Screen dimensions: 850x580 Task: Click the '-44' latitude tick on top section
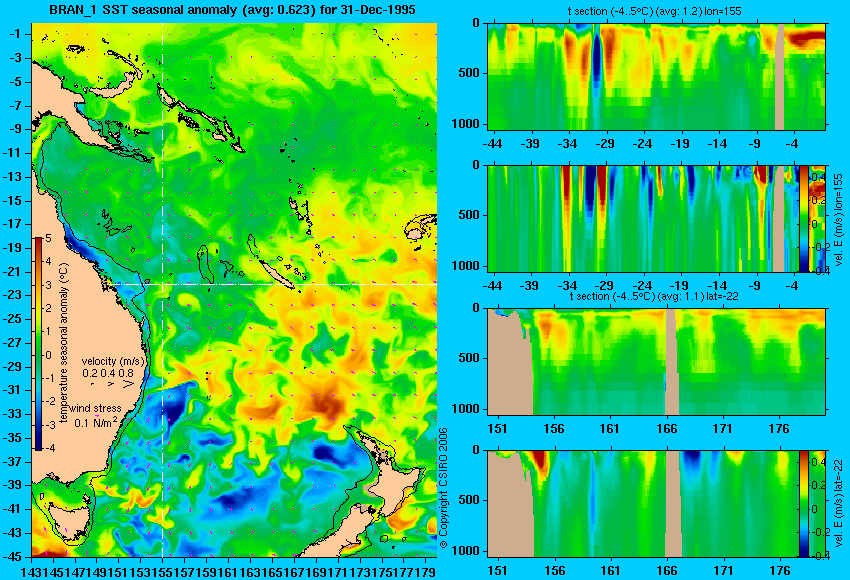pyautogui.click(x=492, y=144)
